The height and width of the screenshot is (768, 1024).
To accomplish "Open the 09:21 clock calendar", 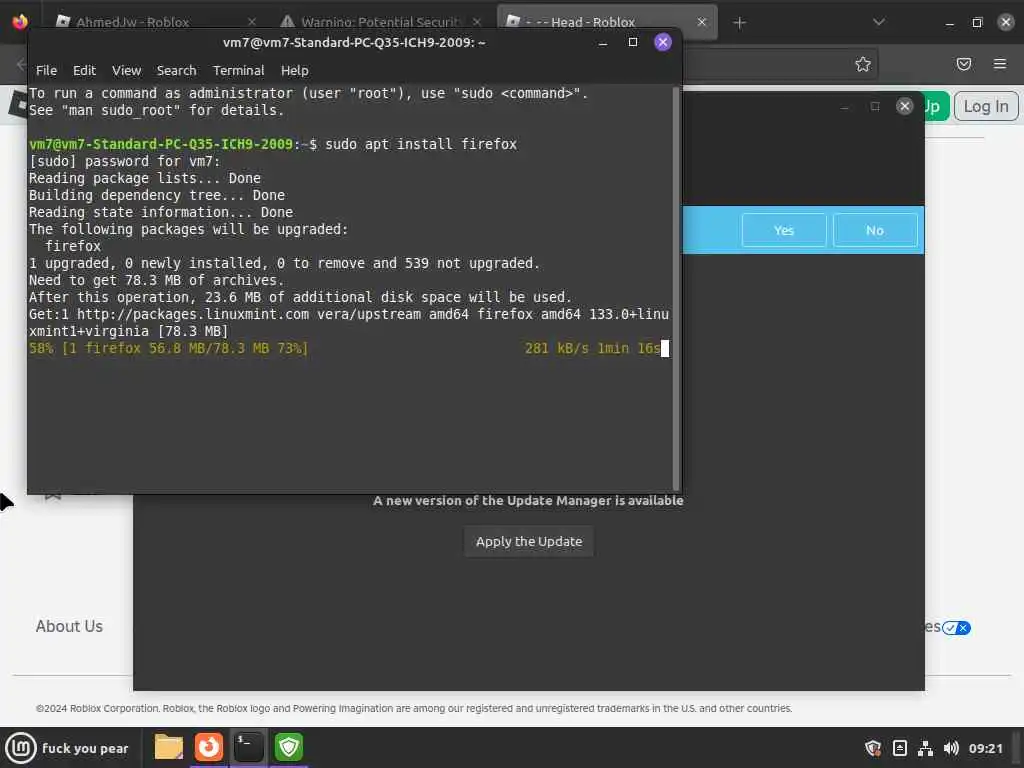I will click(985, 748).
